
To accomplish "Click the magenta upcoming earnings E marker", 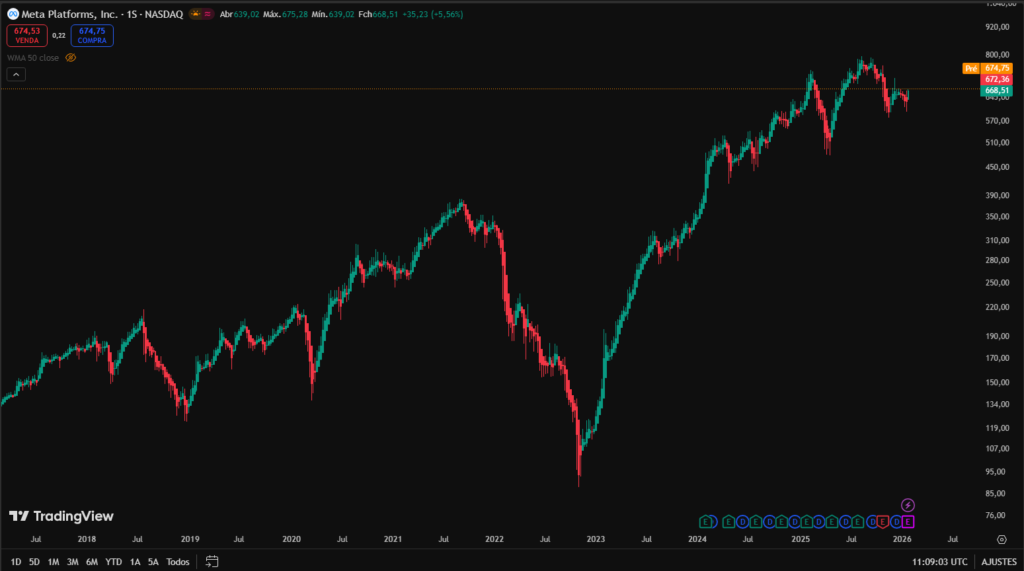I will point(908,522).
